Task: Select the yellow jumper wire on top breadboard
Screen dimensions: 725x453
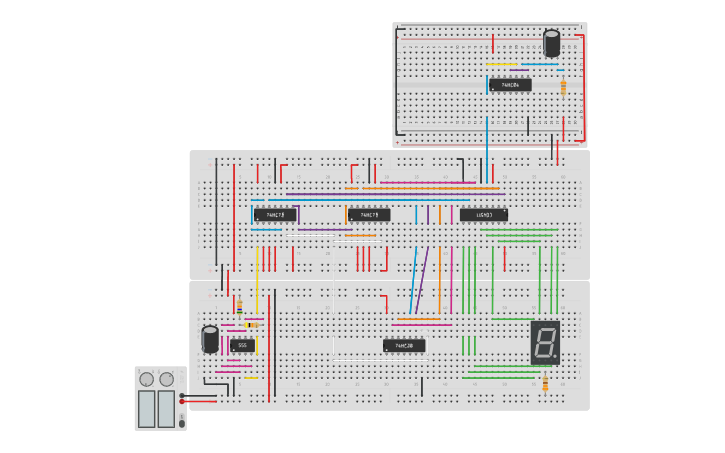Action: pos(501,65)
